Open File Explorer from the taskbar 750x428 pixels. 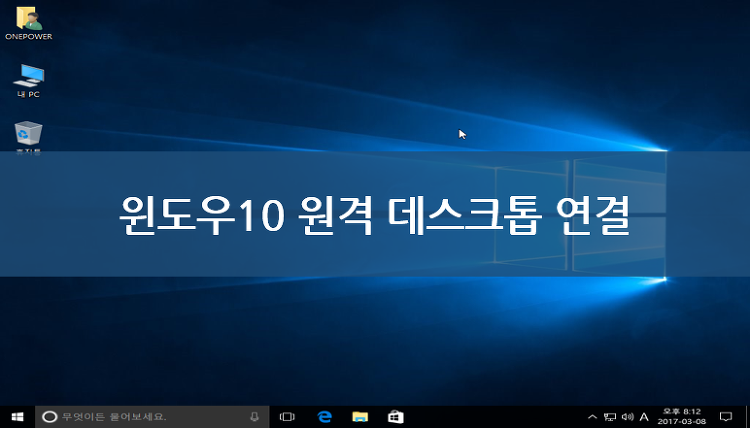click(x=360, y=417)
